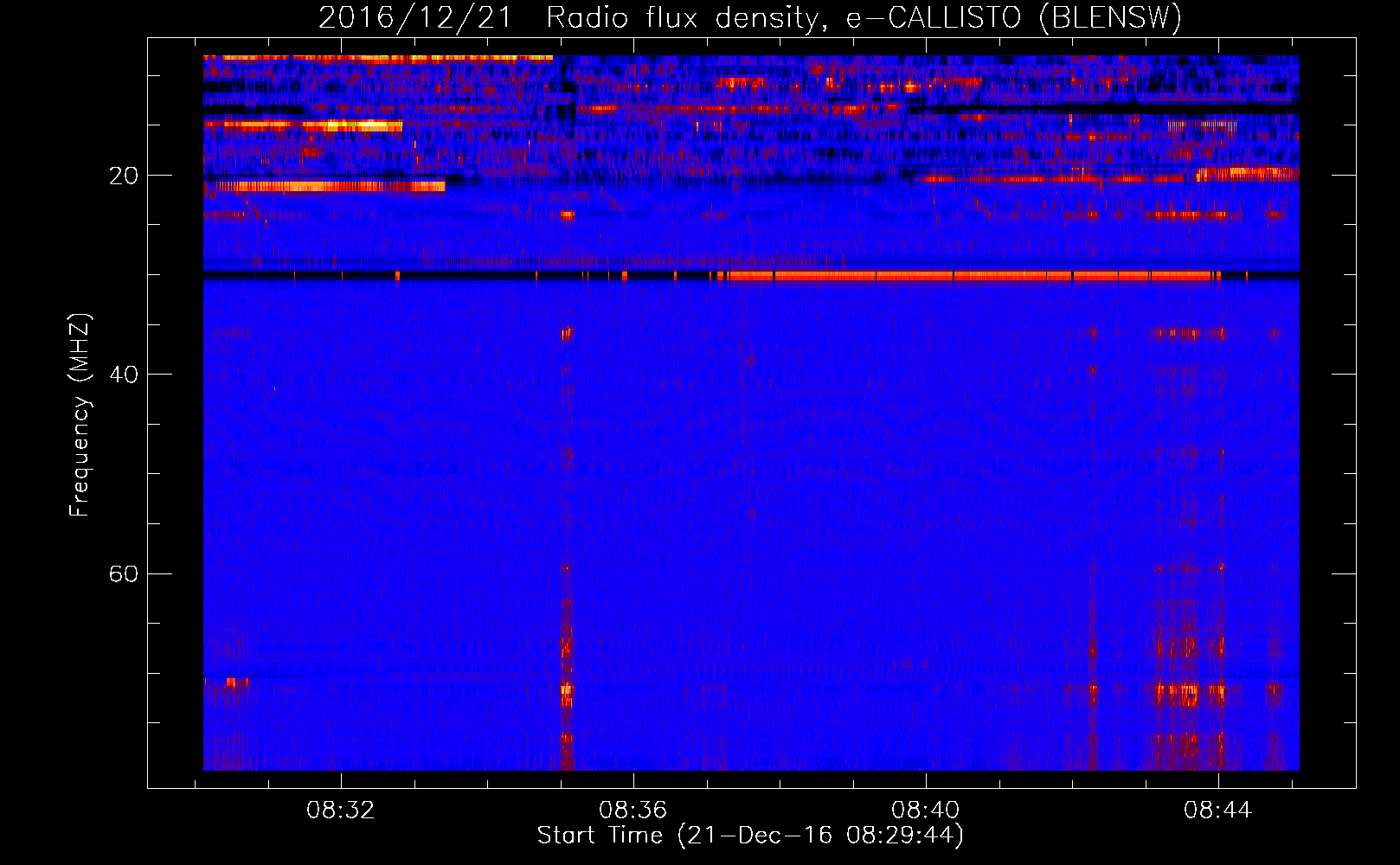Click the 08:32 time tick label
The height and width of the screenshot is (865, 1400).
pos(340,811)
